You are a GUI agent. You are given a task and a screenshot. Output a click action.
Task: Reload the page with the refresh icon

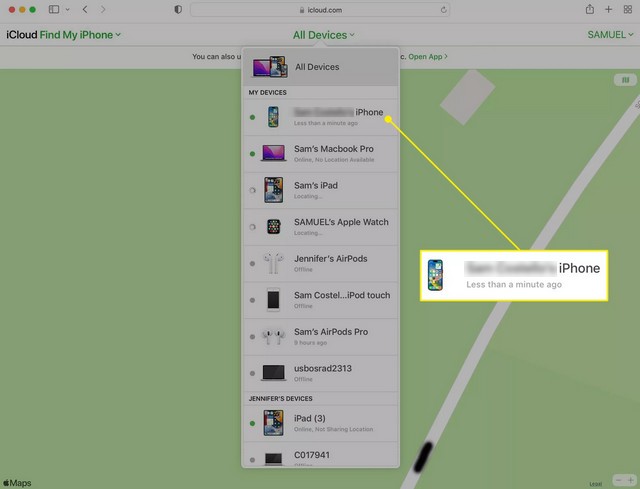tap(443, 10)
